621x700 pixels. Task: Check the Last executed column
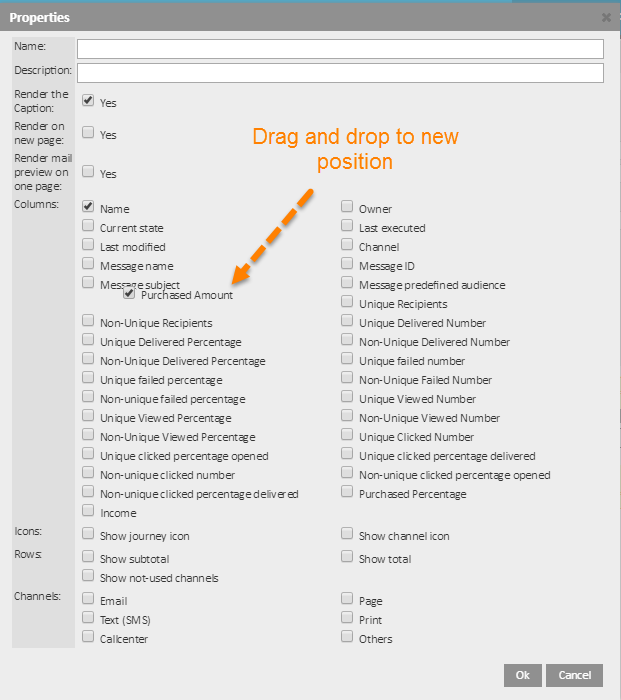point(347,227)
